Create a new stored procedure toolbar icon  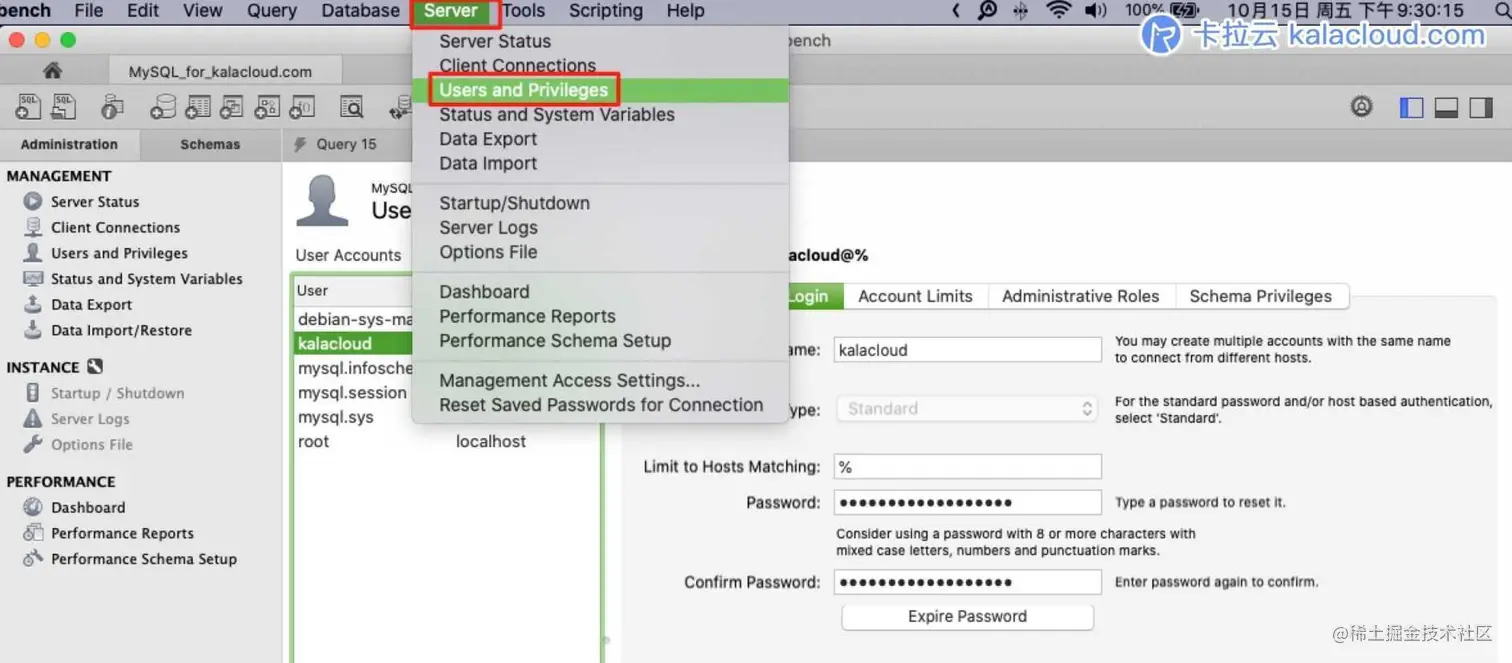(x=267, y=106)
